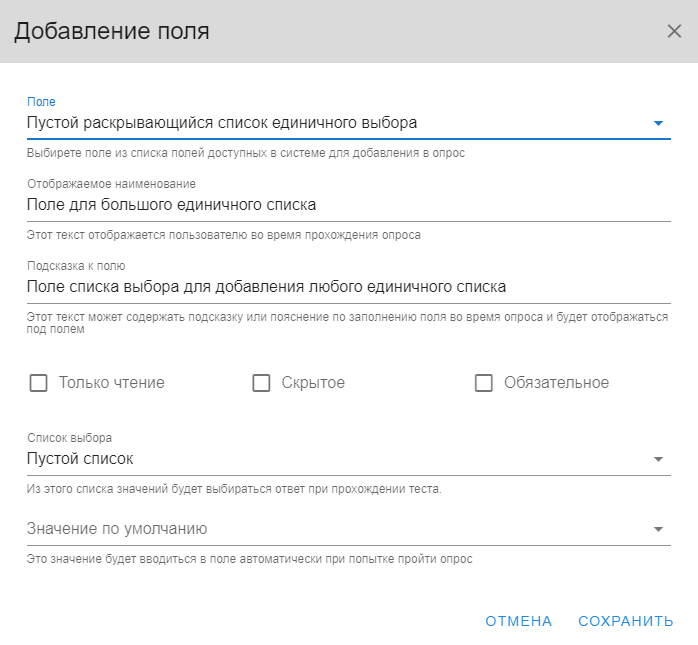The image size is (698, 645).
Task: Click the Значение по умолчанию placeholder text
Action: point(117,529)
